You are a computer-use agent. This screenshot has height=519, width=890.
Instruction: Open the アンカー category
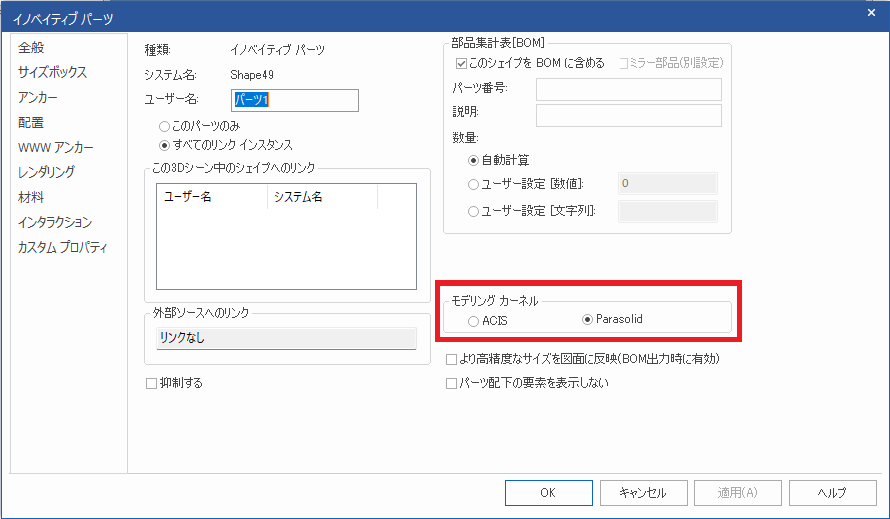pyautogui.click(x=37, y=98)
